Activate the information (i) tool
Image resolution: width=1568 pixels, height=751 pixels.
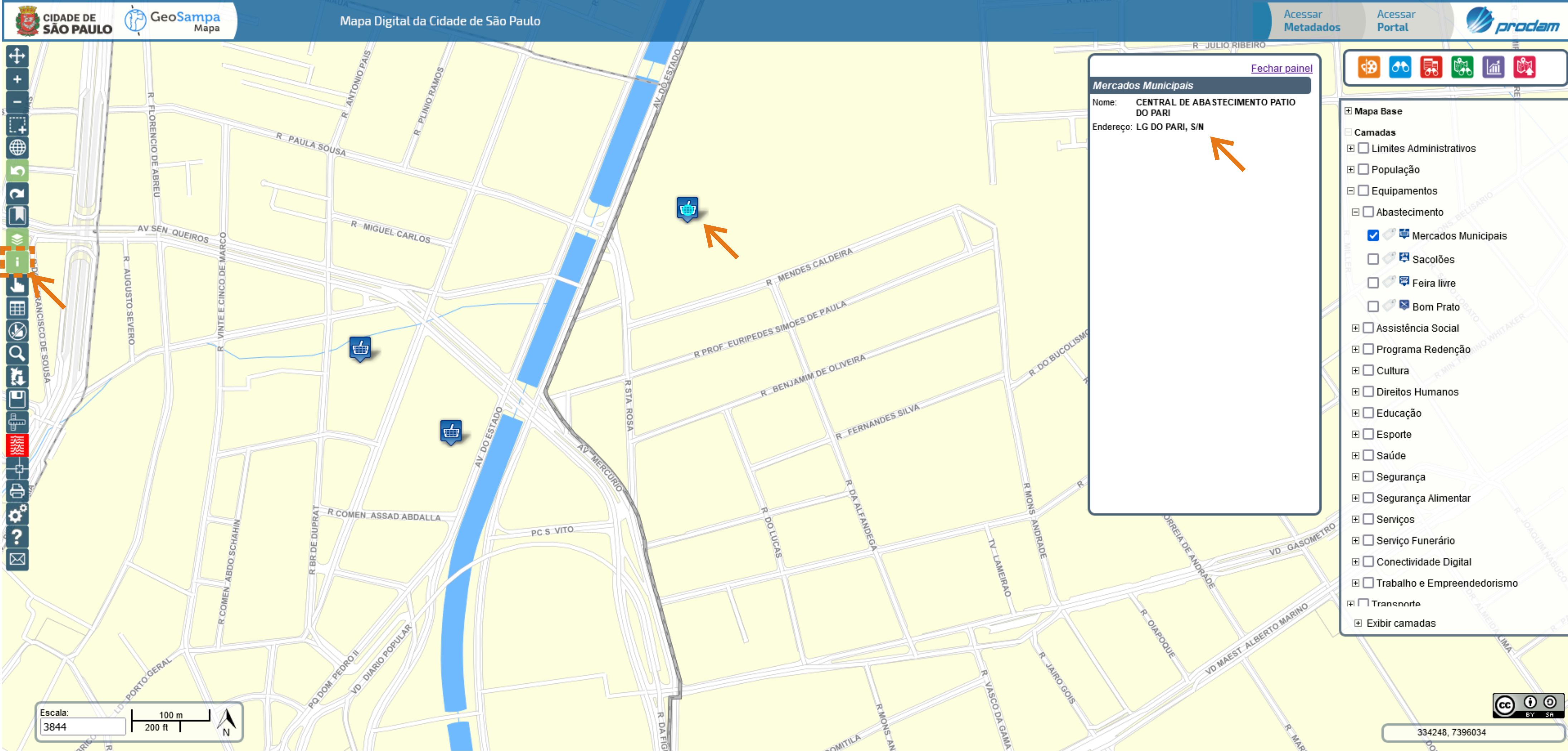[x=17, y=262]
